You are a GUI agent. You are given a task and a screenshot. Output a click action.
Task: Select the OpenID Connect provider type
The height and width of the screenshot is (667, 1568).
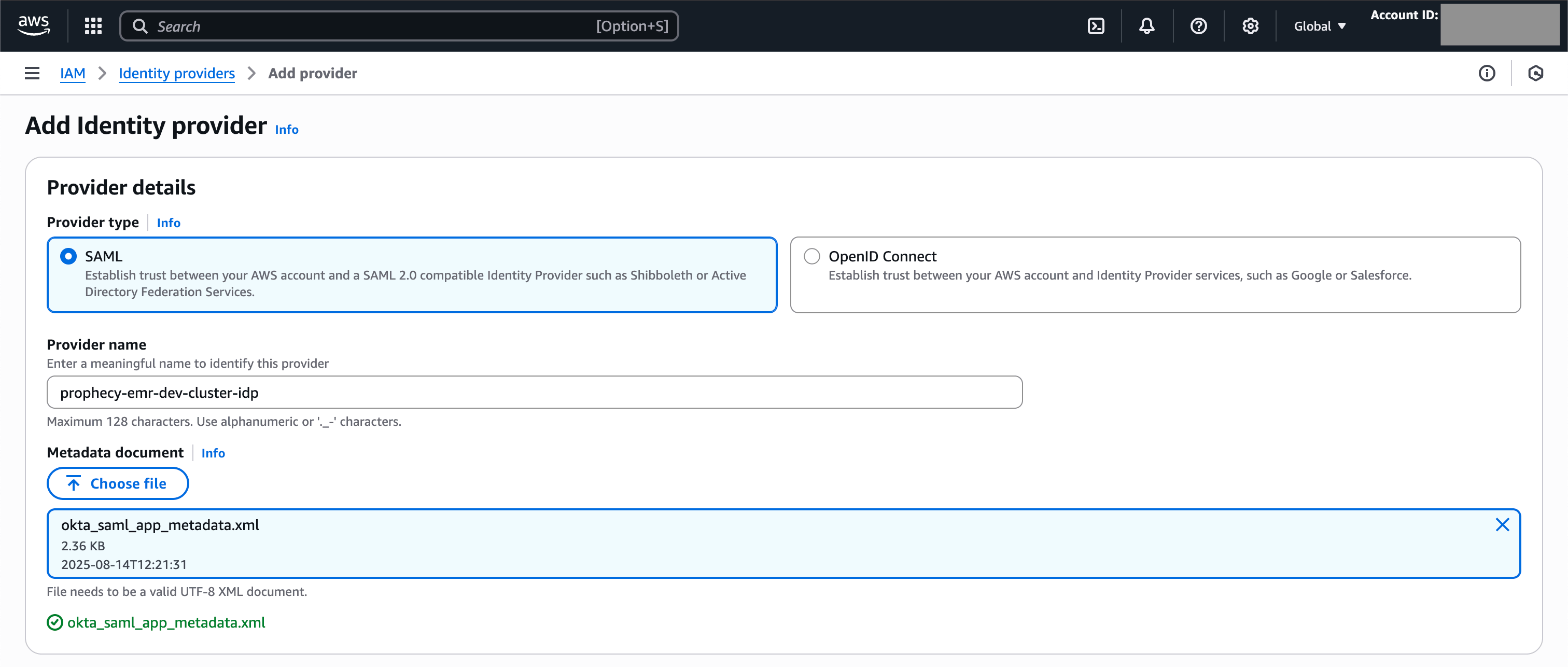click(811, 256)
